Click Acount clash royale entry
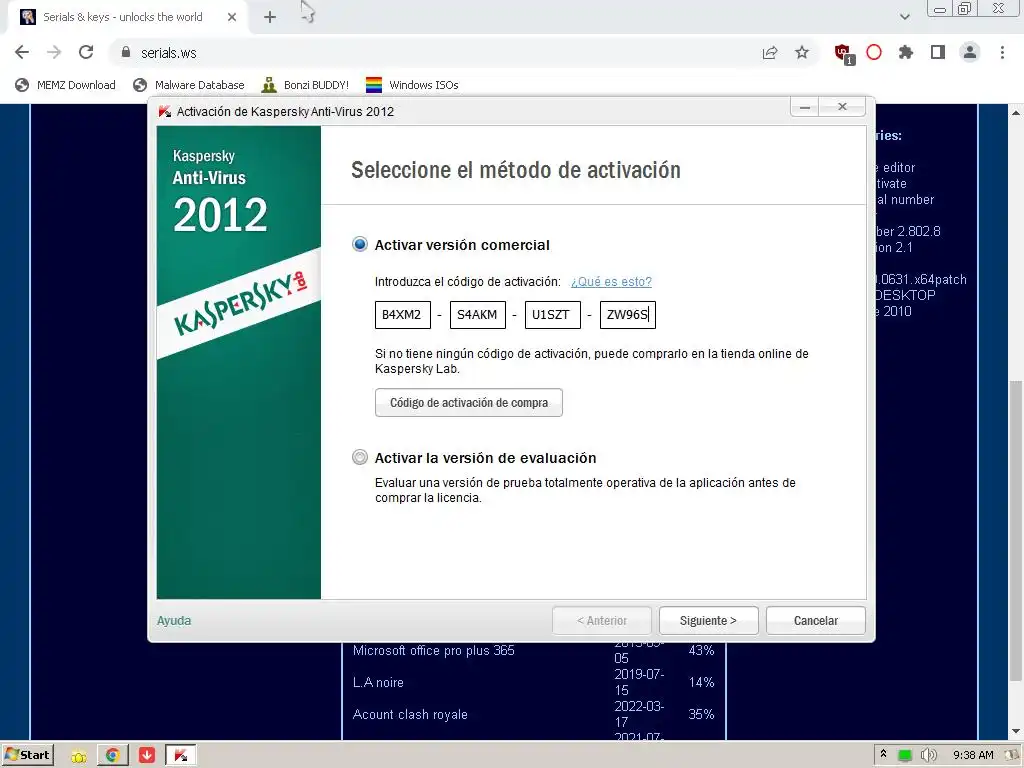The image size is (1024, 768). [x=410, y=714]
